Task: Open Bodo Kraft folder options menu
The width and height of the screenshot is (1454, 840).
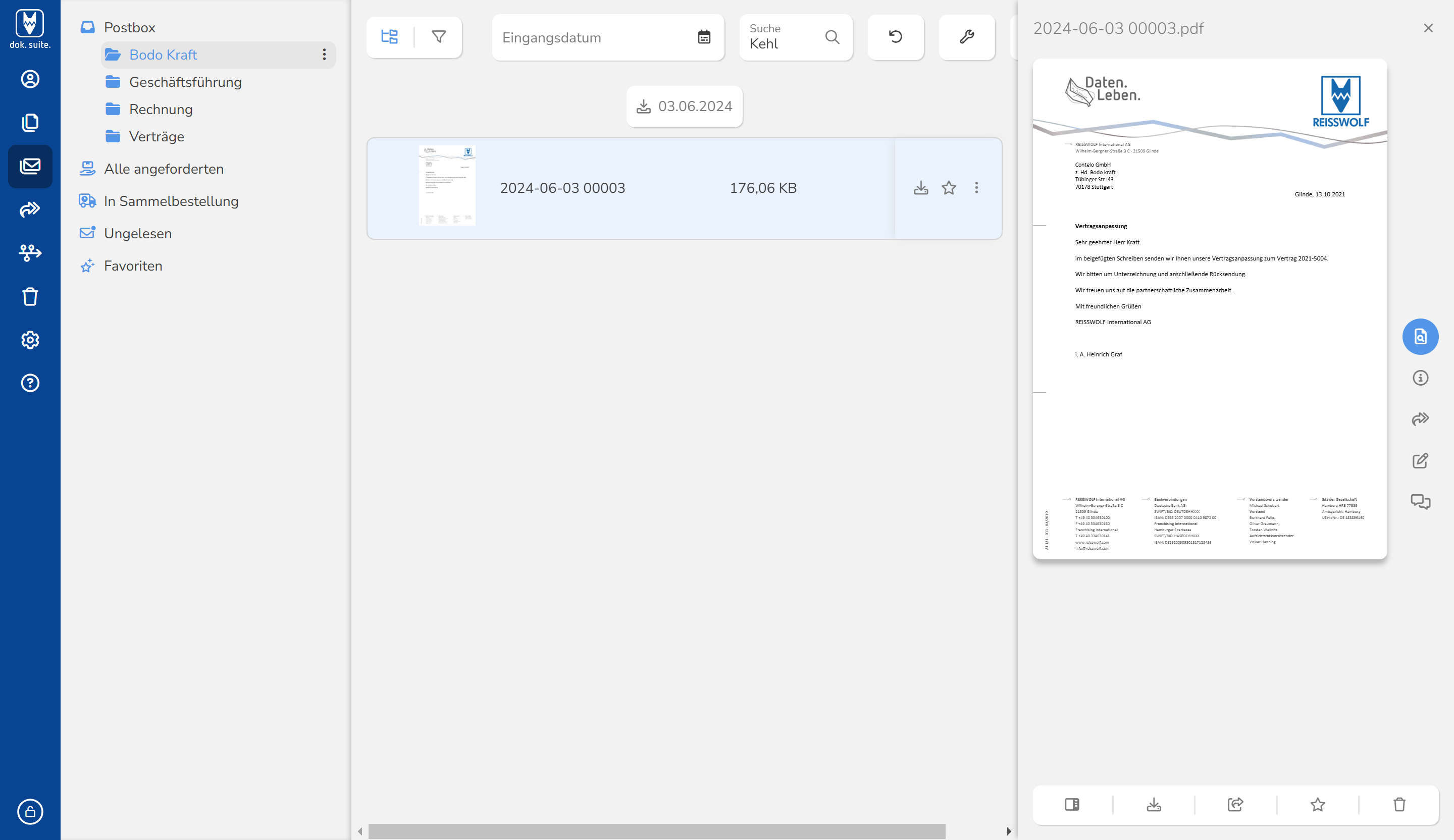Action: (324, 55)
